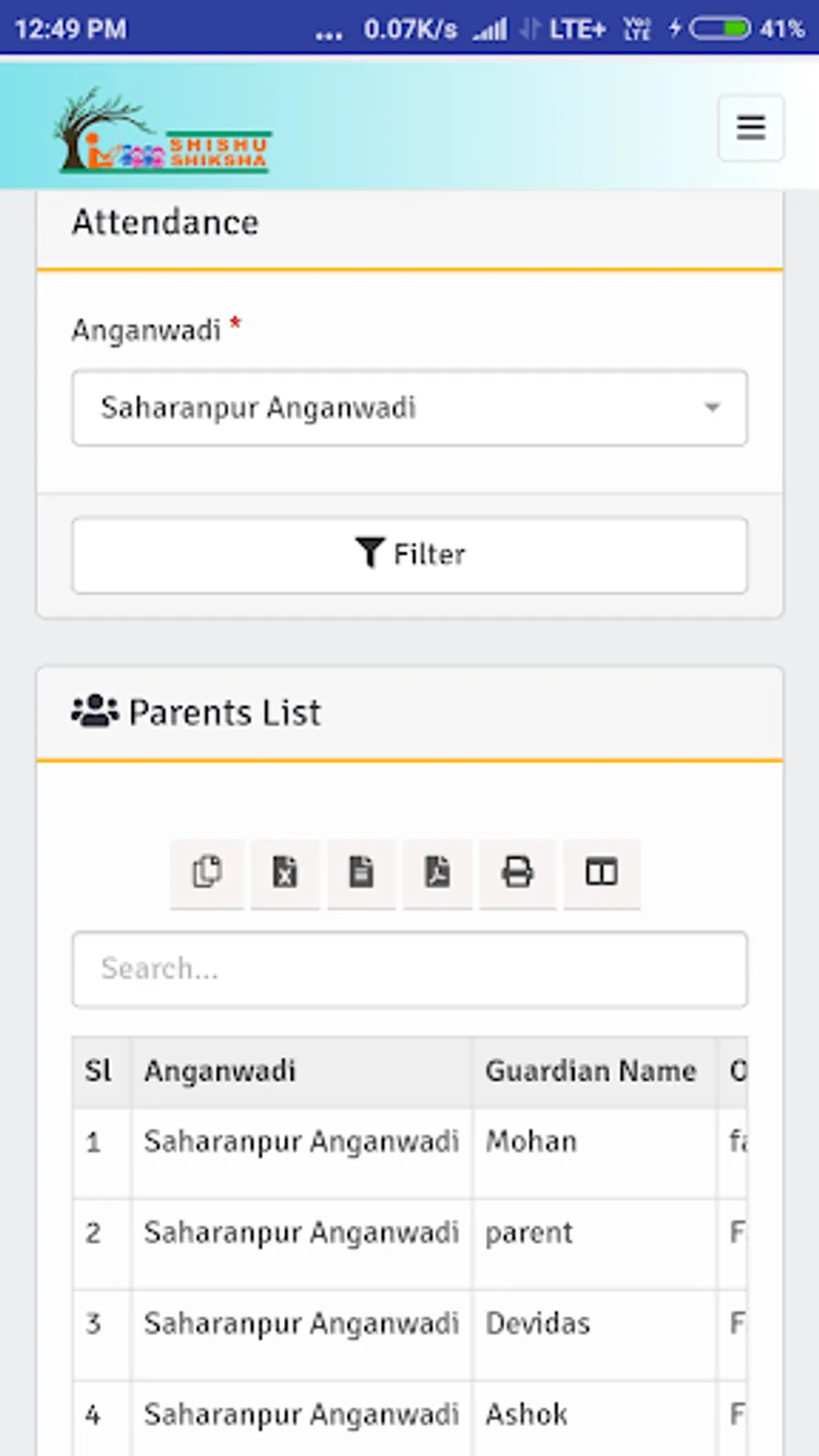This screenshot has height=1456, width=819.
Task: Click the parents list search field
Action: (409, 969)
